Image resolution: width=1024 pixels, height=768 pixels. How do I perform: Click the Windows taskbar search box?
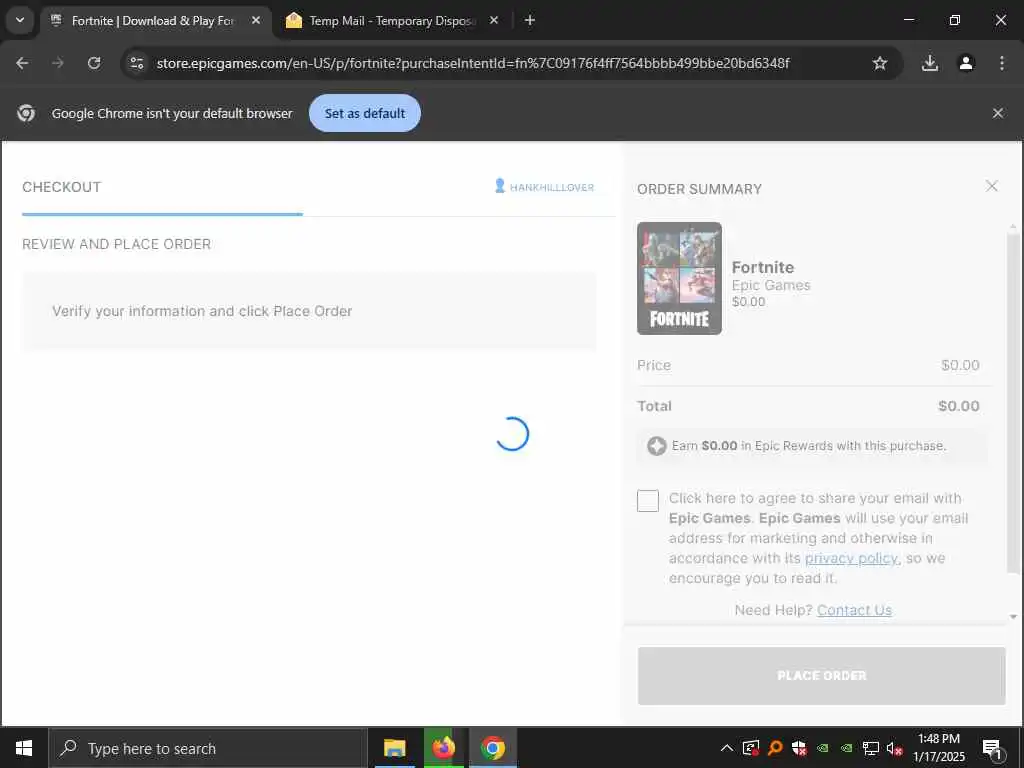[208, 748]
